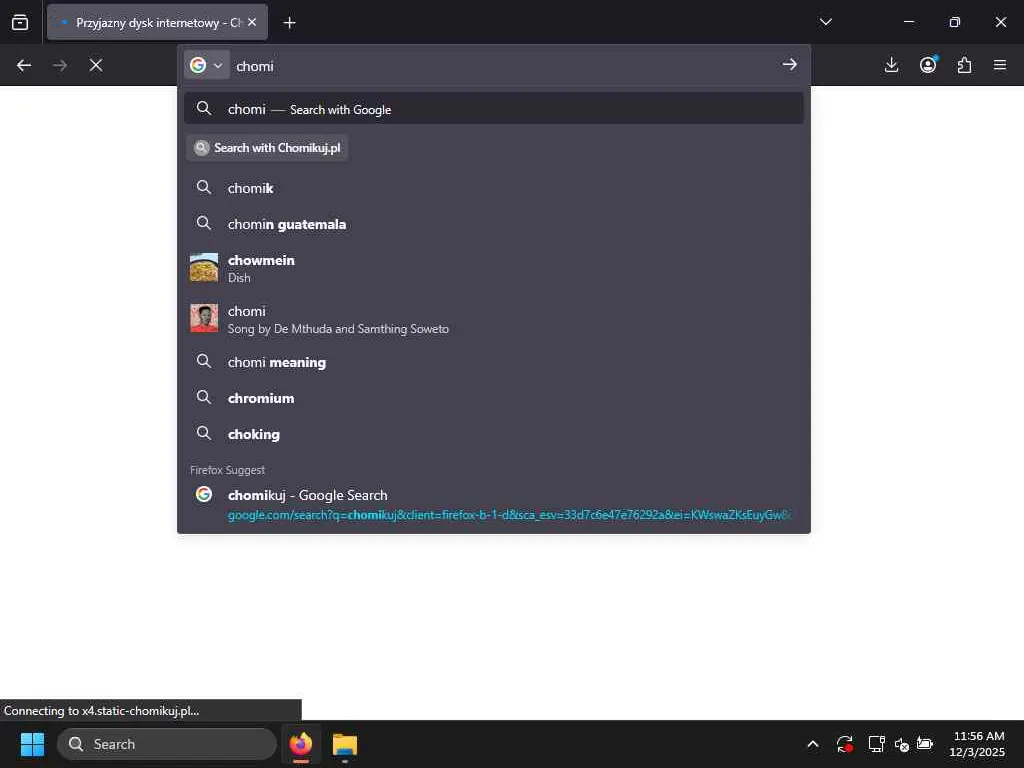This screenshot has width=1024, height=768.
Task: Show hidden system tray icons
Action: point(813,744)
